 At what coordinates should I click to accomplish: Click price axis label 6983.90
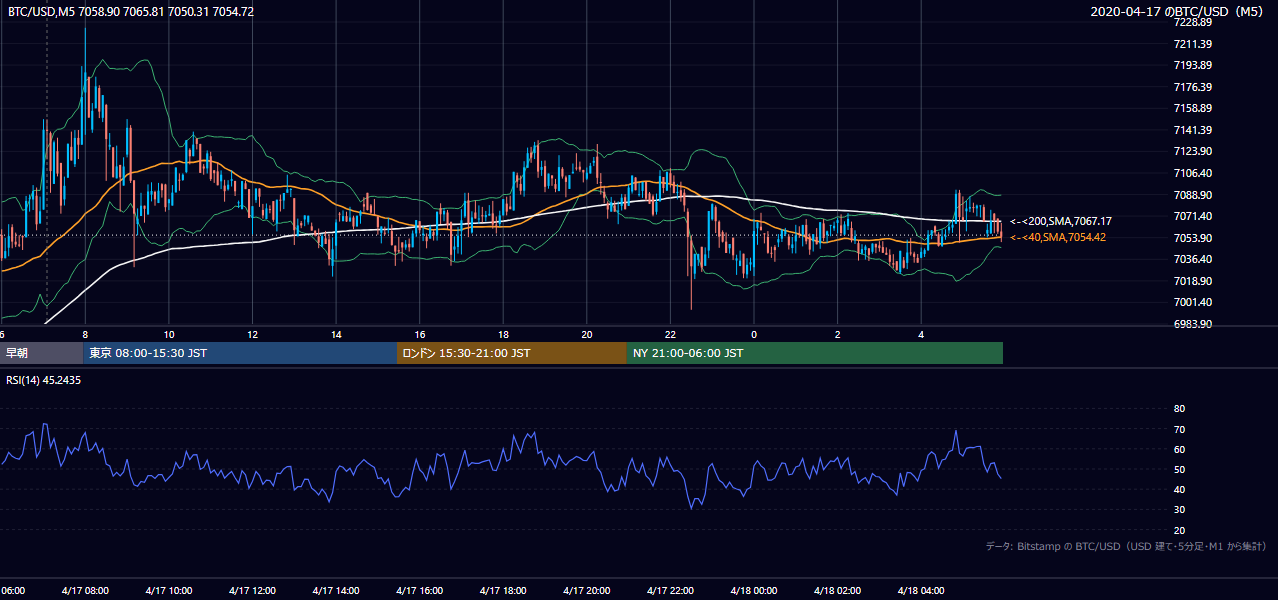(x=1193, y=324)
